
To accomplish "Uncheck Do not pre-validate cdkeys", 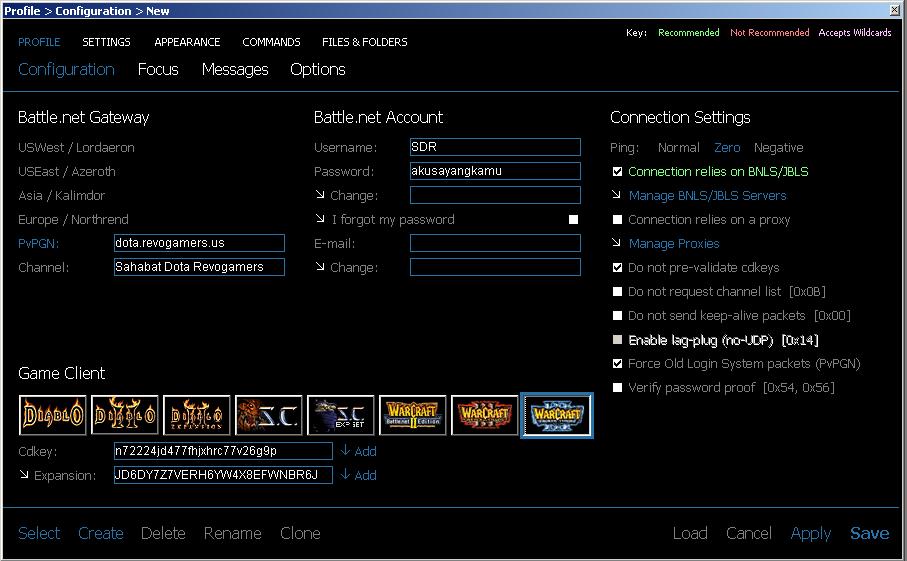I will (x=617, y=268).
